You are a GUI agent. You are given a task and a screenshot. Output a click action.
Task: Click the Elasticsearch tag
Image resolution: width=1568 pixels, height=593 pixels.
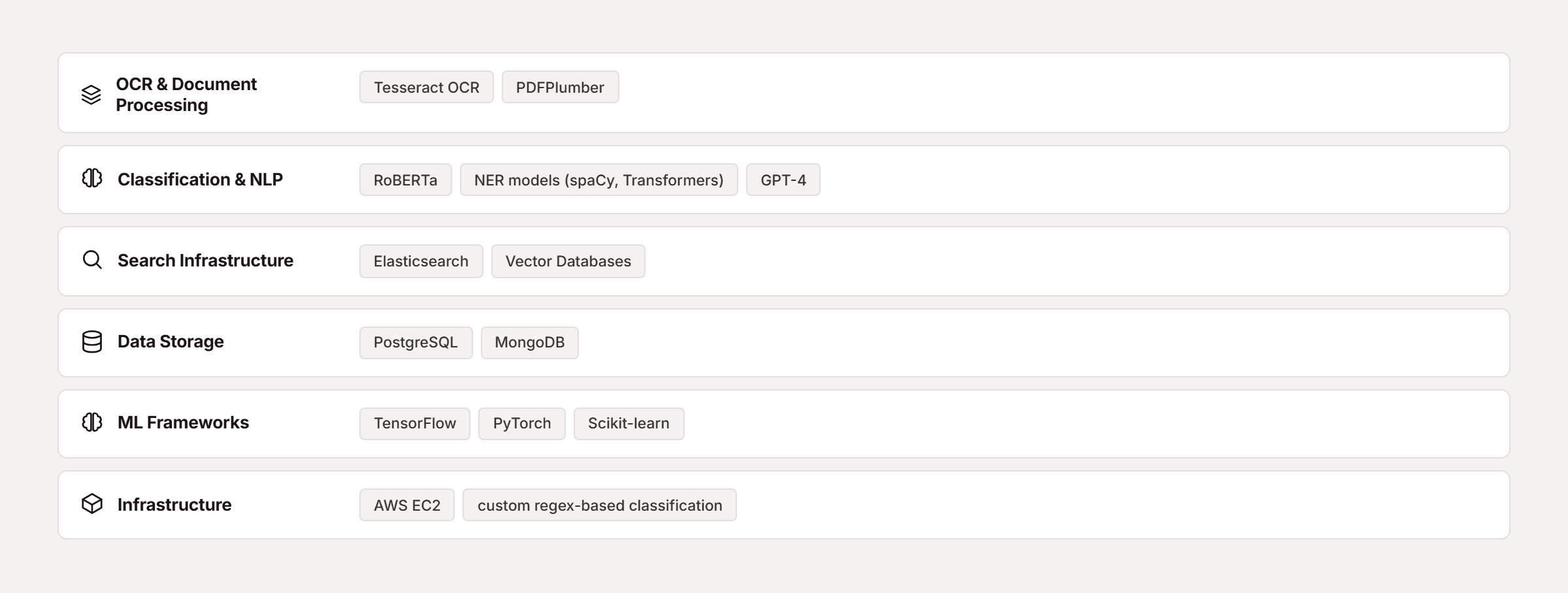click(421, 261)
